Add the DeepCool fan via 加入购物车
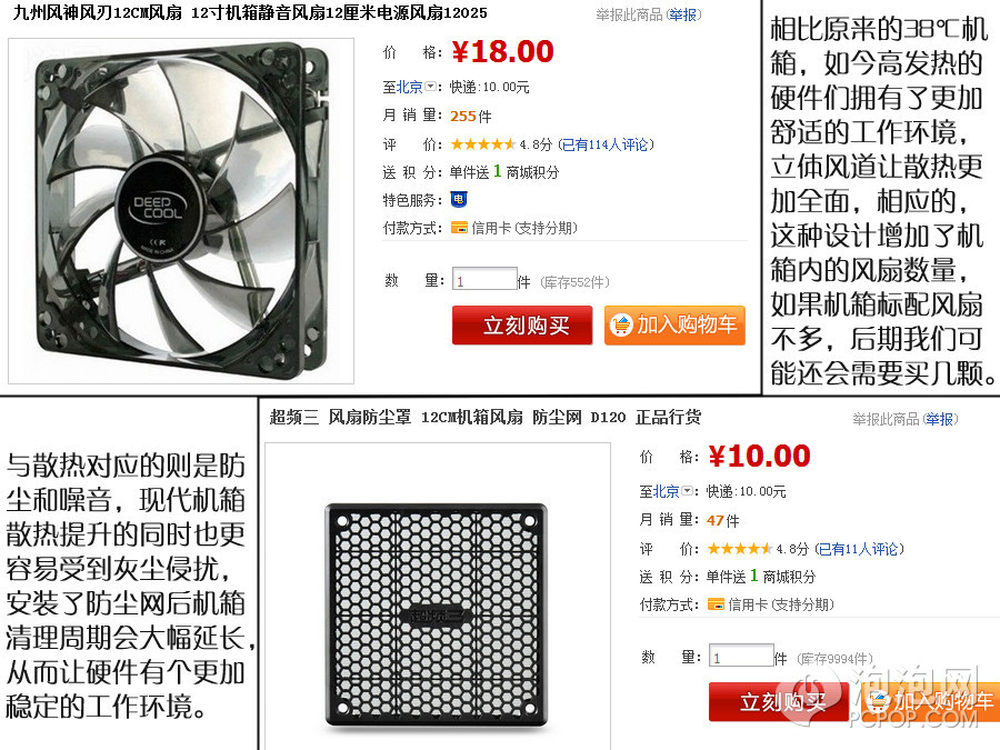 675,325
